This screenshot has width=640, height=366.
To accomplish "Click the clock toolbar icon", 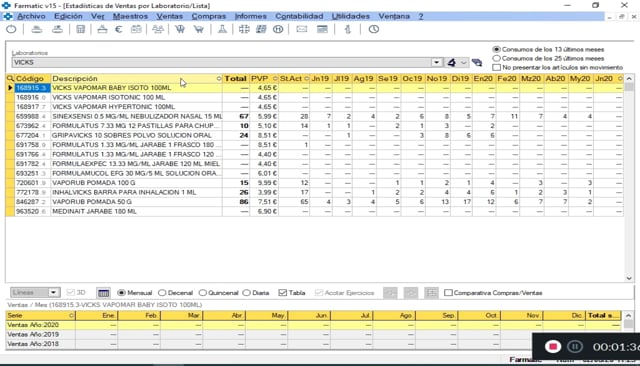I will [x=374, y=29].
